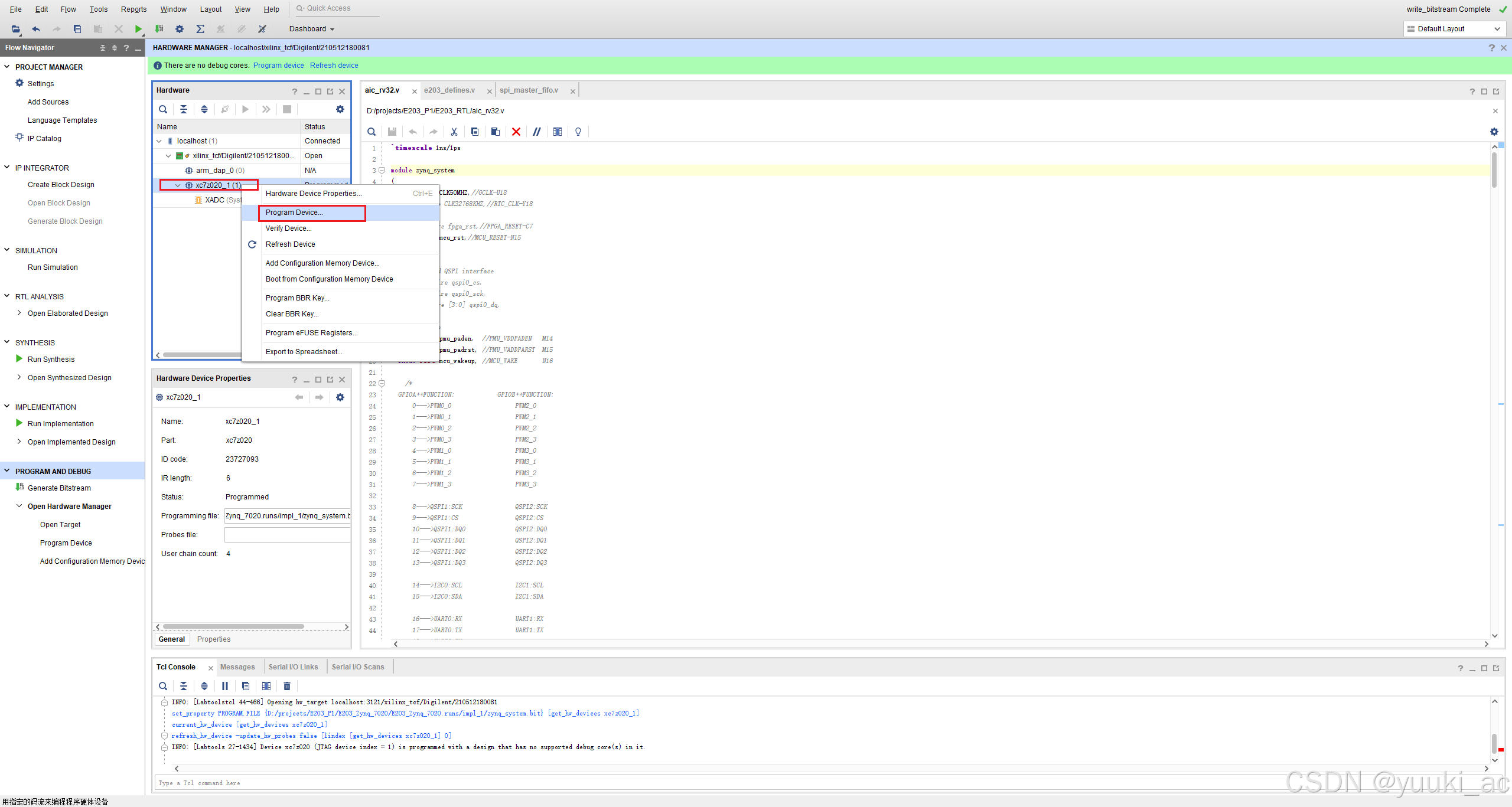Click the Generate Bitstream toolbar icon

coord(159,29)
